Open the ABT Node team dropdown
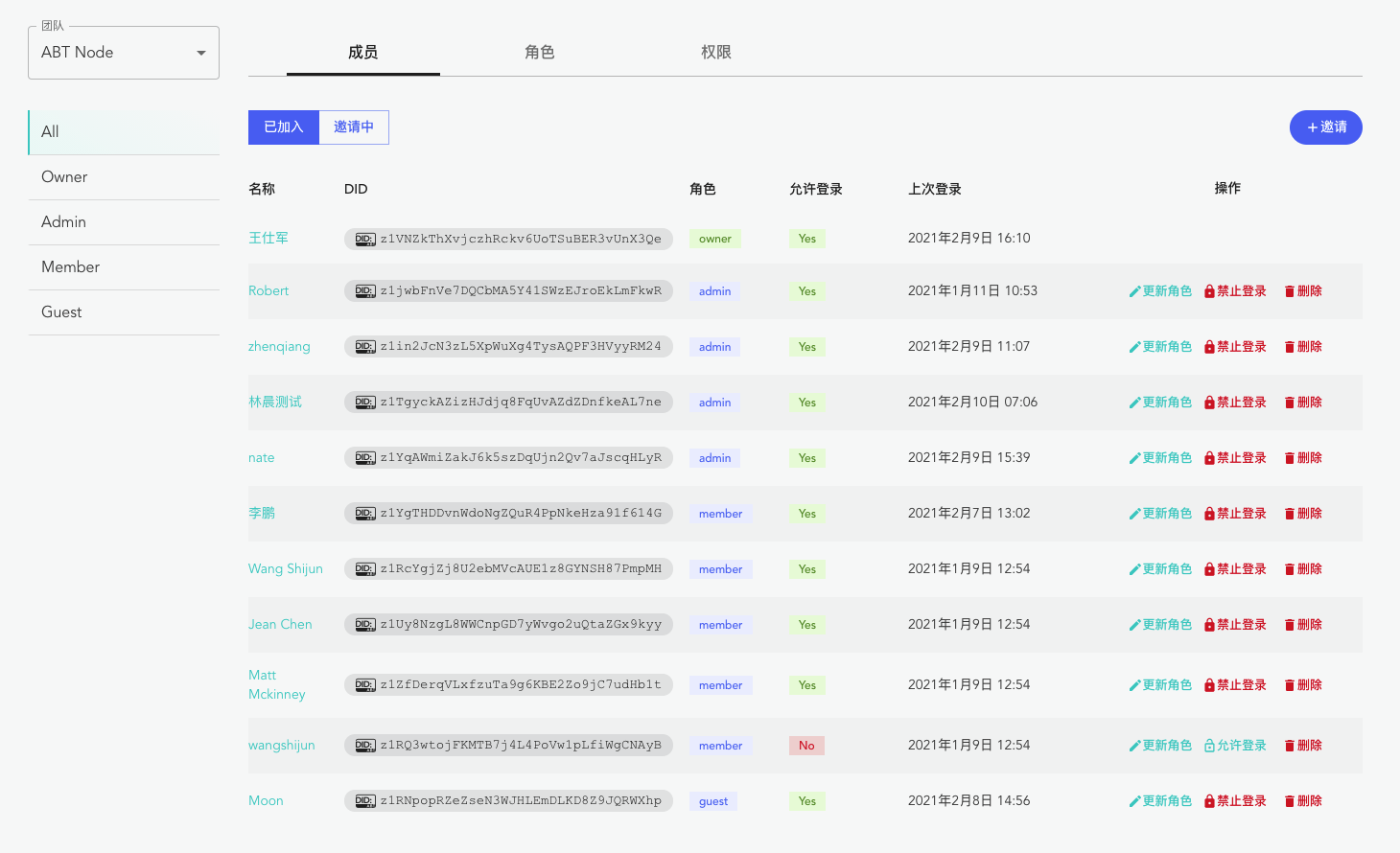 coord(123,53)
